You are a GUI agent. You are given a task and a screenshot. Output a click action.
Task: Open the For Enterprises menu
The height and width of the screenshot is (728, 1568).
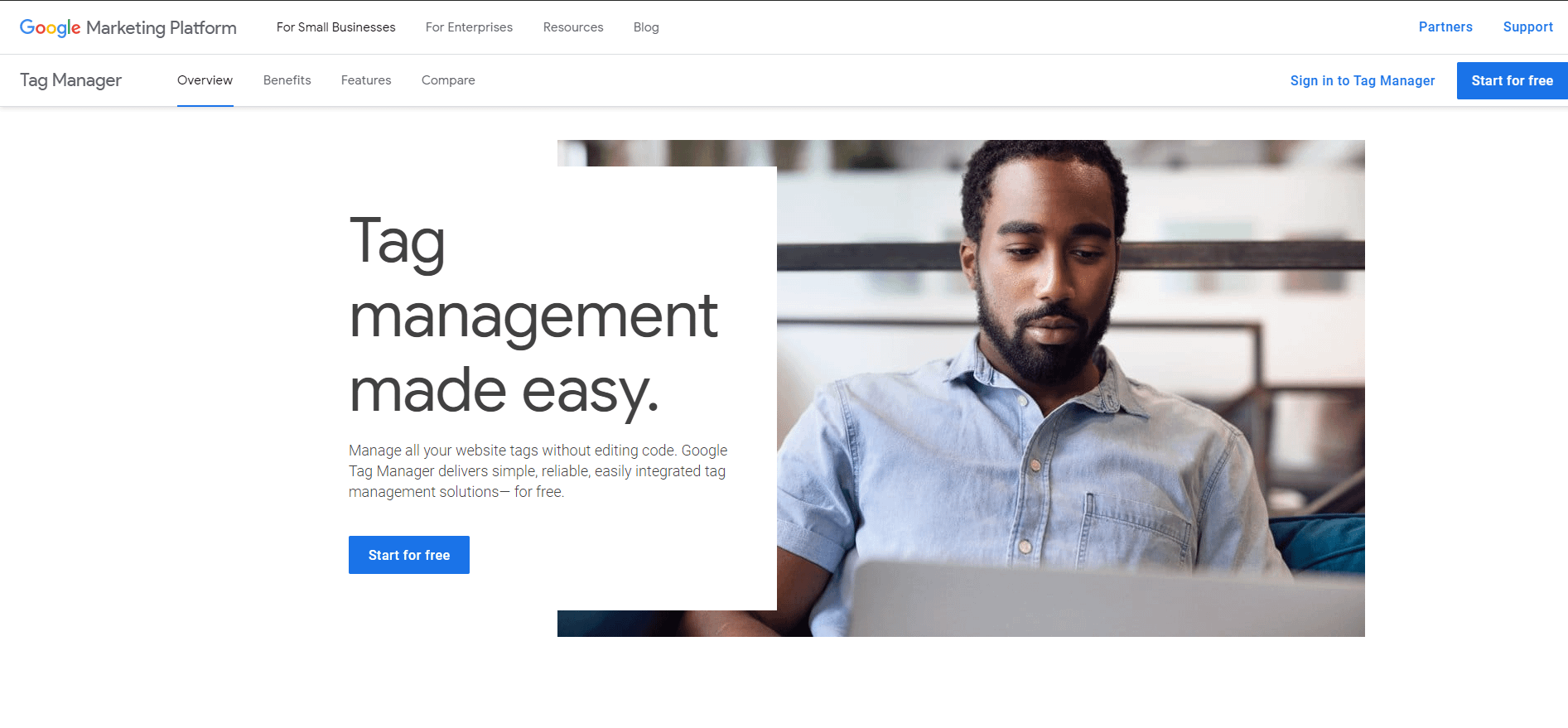(x=469, y=27)
